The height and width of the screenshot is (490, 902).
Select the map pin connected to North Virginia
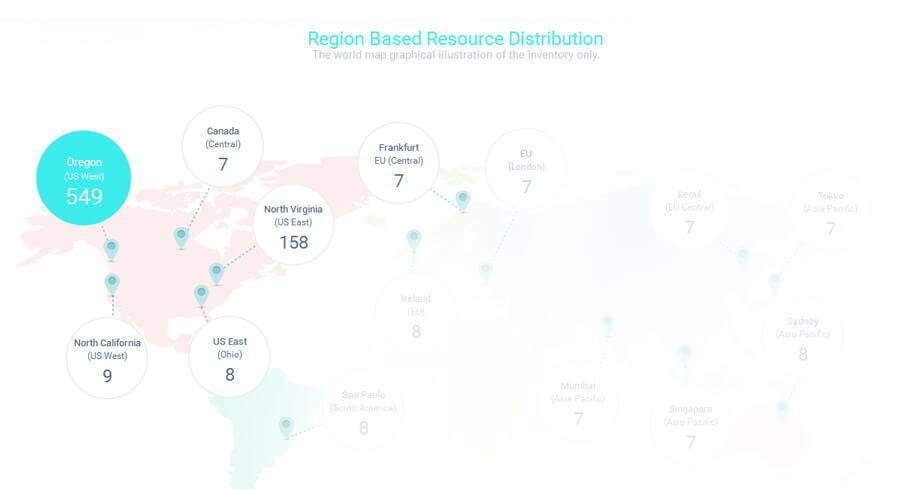click(216, 273)
